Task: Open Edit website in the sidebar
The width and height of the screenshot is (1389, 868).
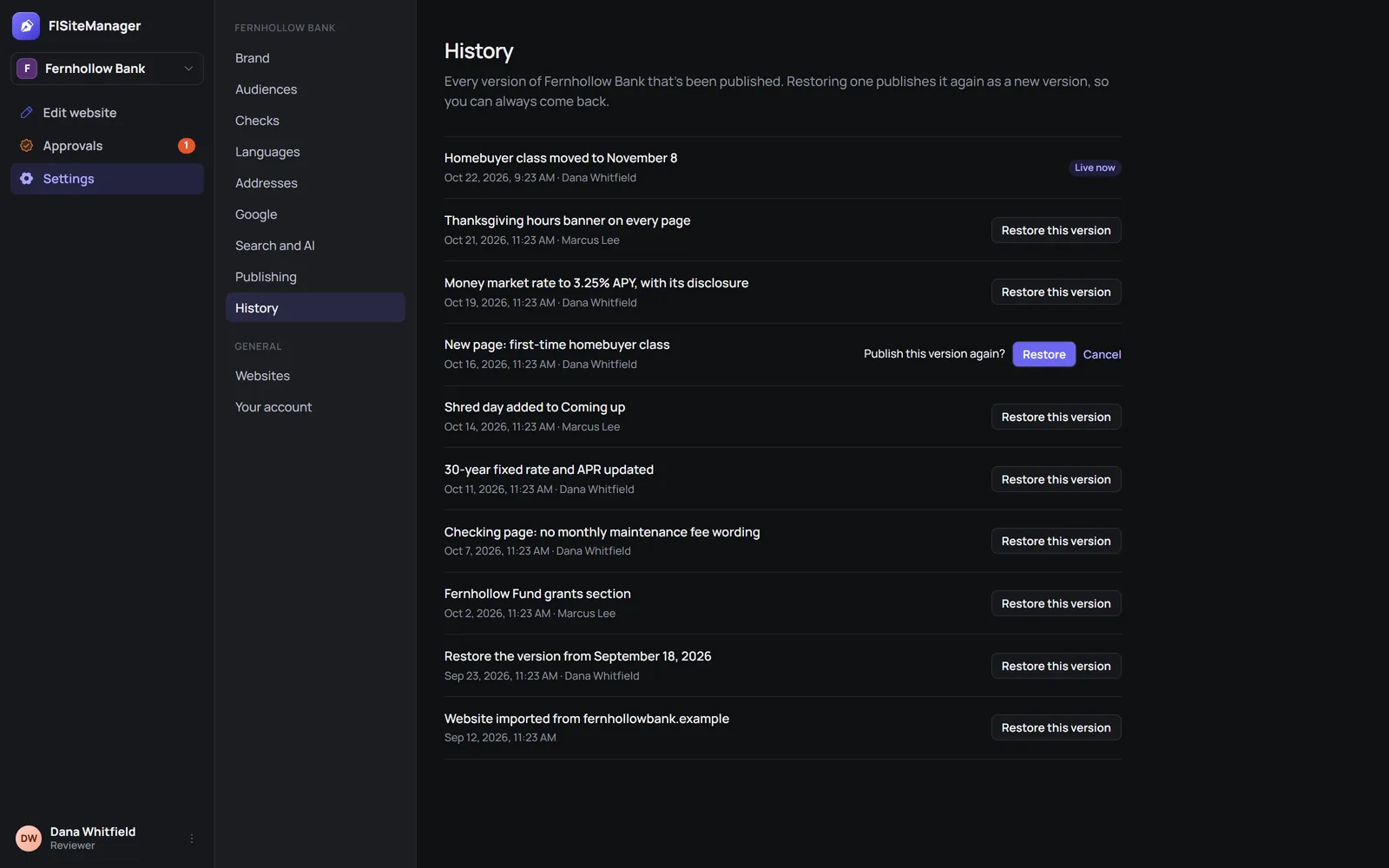Action: 107,113
